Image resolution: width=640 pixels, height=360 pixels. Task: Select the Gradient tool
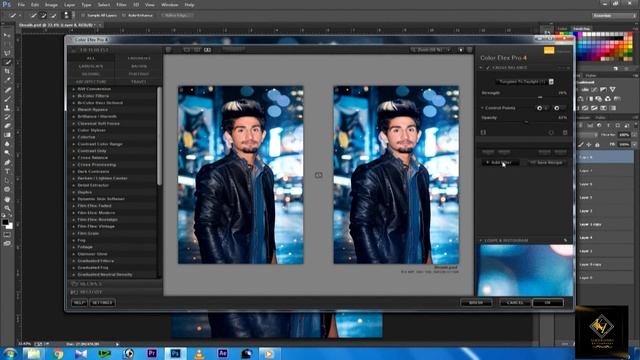(x=7, y=135)
